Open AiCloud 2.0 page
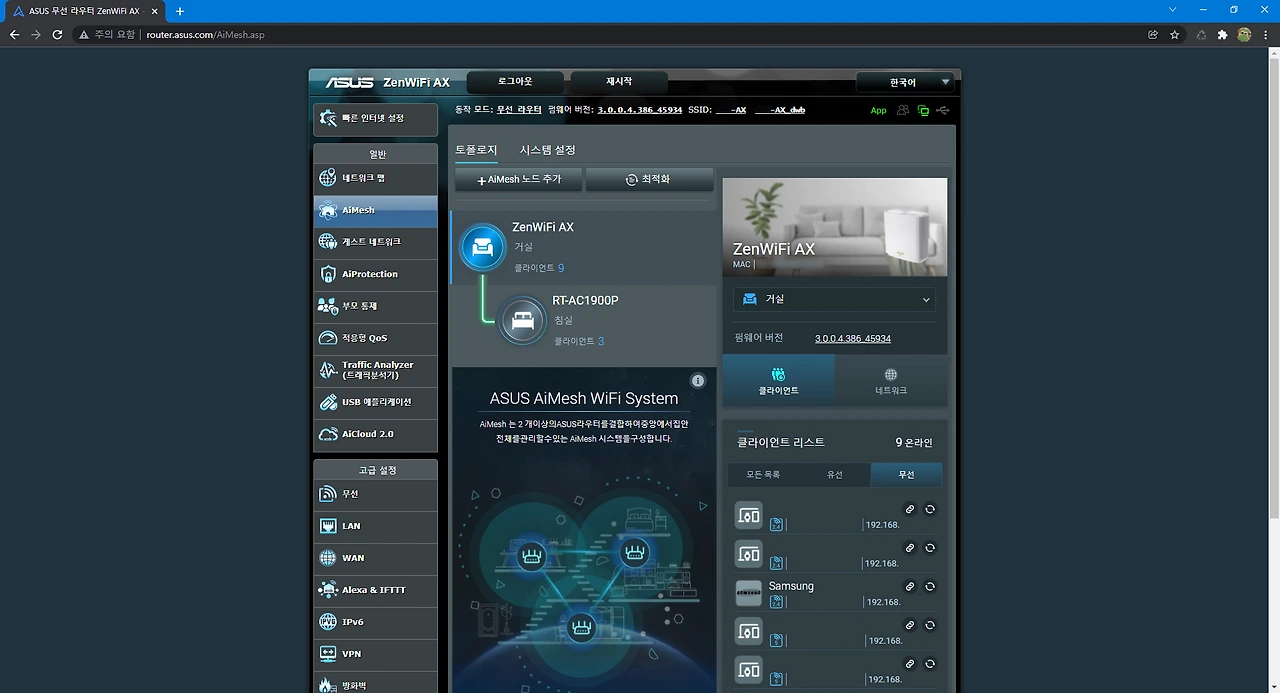 coord(375,434)
